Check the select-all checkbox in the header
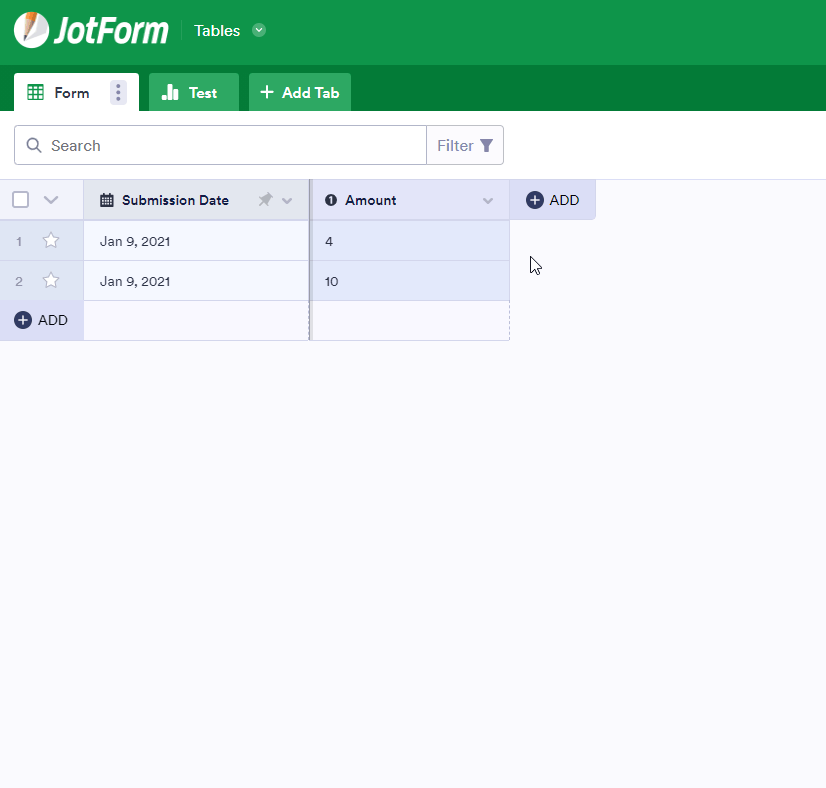 [x=20, y=199]
